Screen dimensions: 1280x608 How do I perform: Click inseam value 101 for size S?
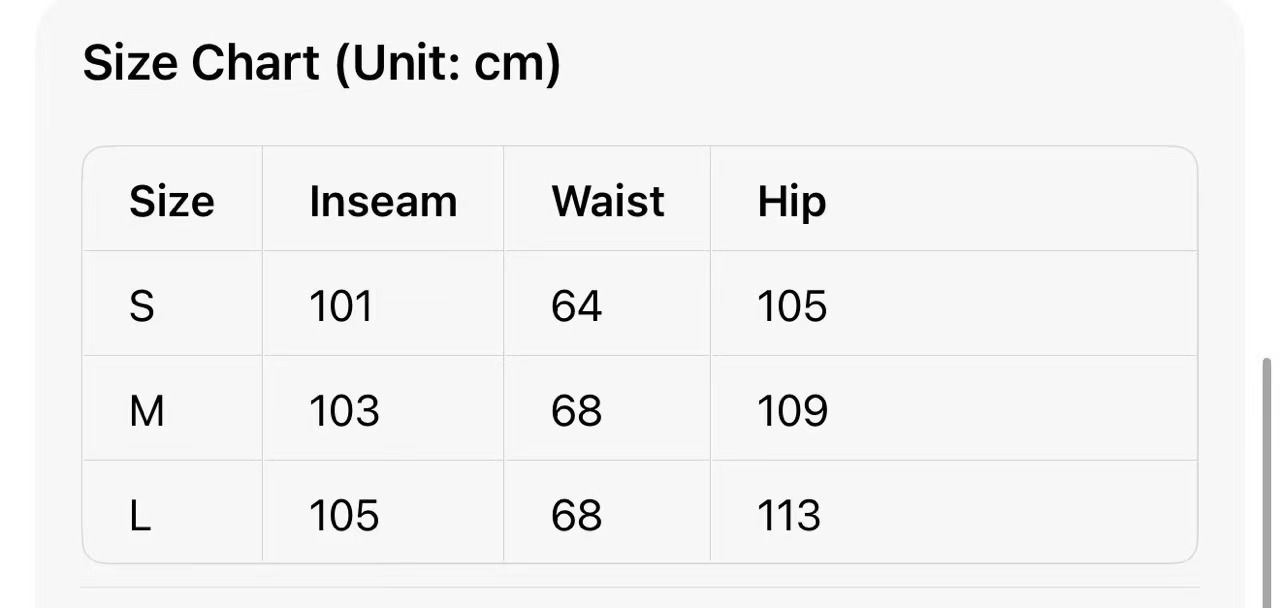coord(341,306)
